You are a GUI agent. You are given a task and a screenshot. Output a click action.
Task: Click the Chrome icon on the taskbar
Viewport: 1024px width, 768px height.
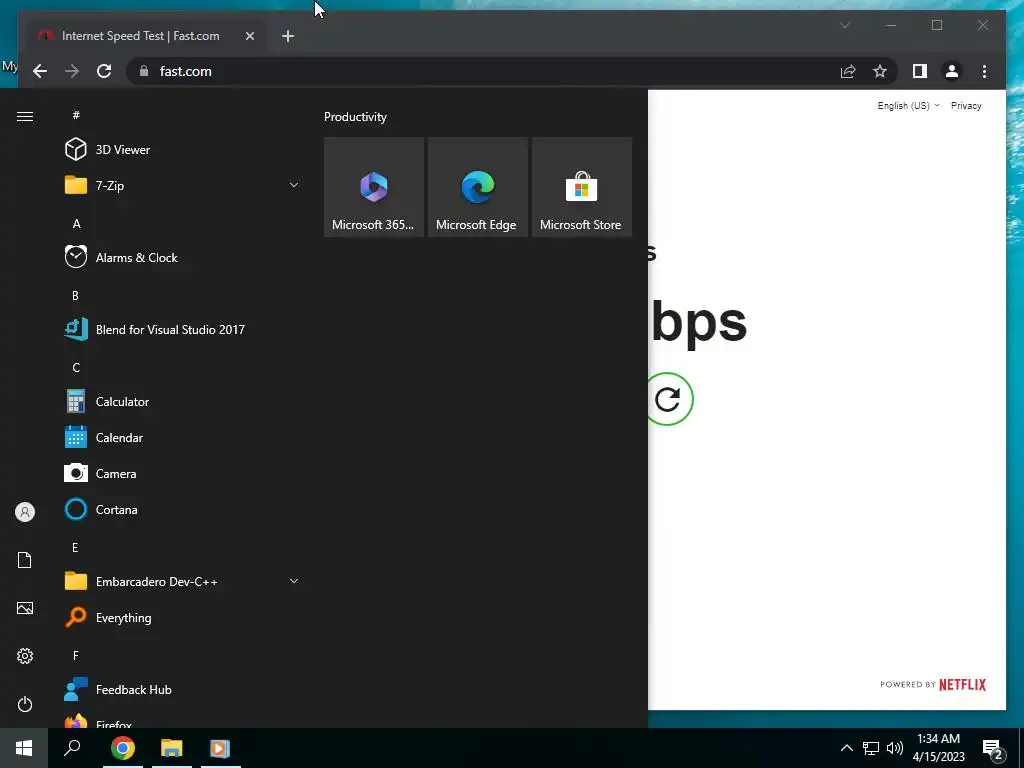[x=123, y=748]
